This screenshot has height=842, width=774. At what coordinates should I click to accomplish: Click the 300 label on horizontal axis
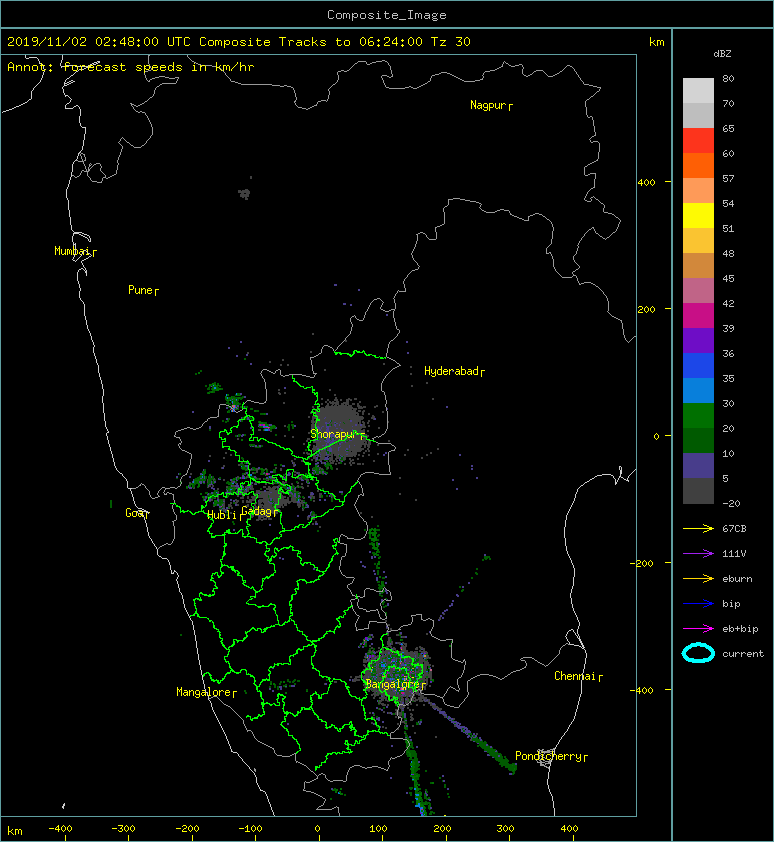(x=505, y=829)
